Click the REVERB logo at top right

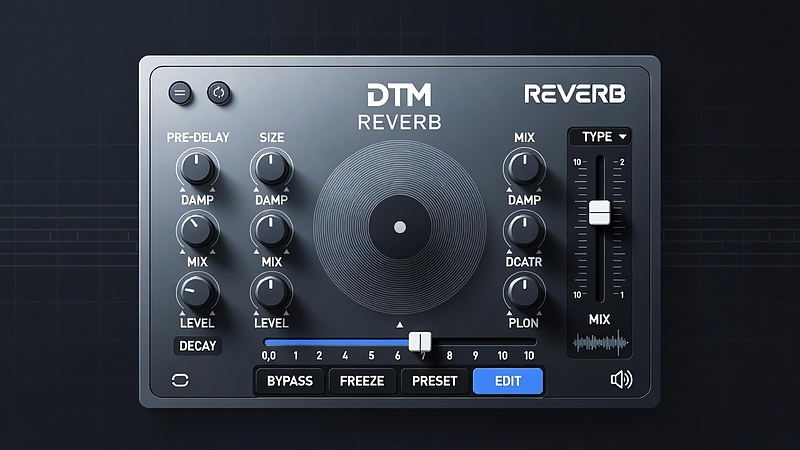(x=575, y=95)
